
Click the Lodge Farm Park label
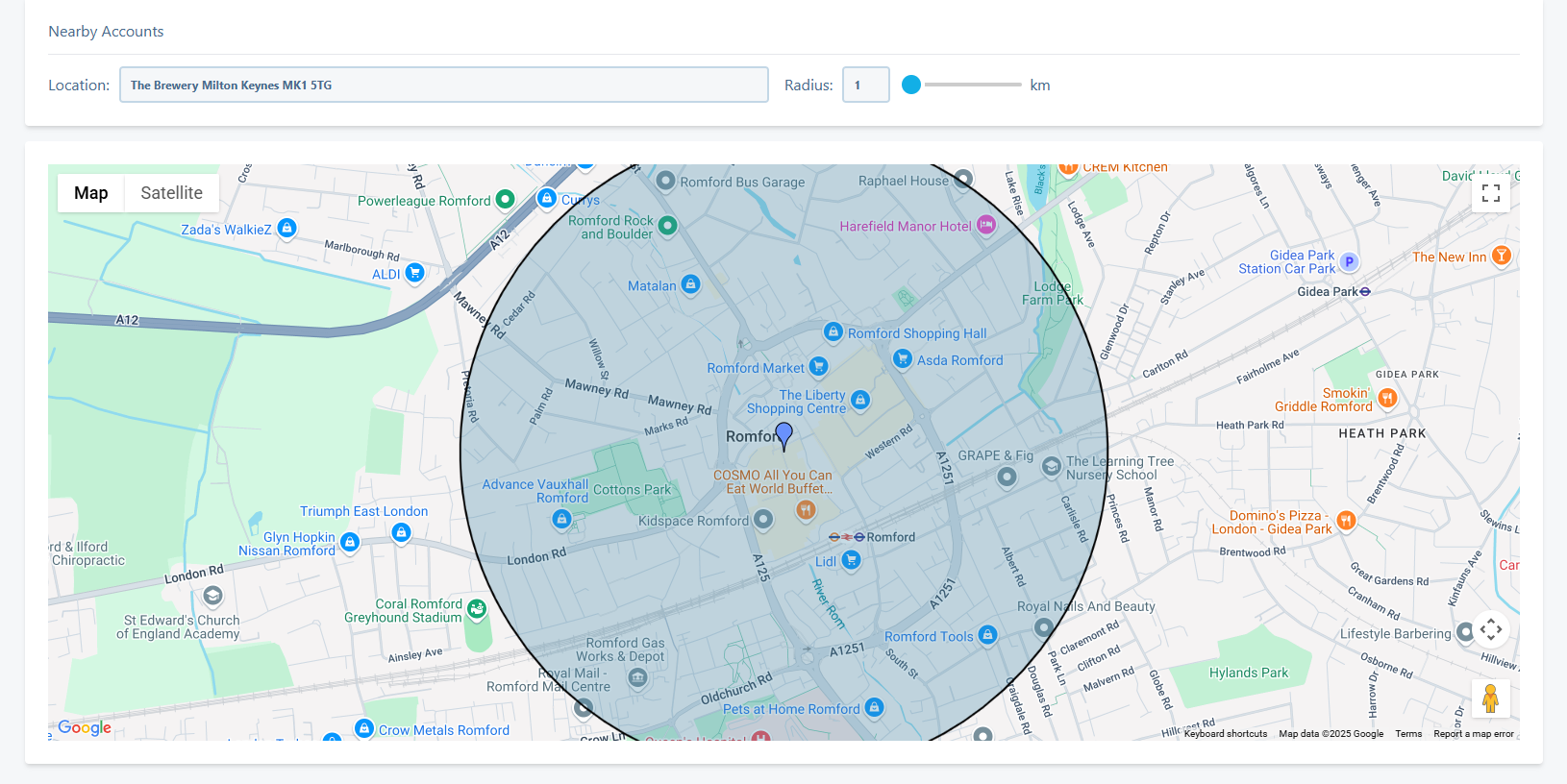tap(1053, 293)
